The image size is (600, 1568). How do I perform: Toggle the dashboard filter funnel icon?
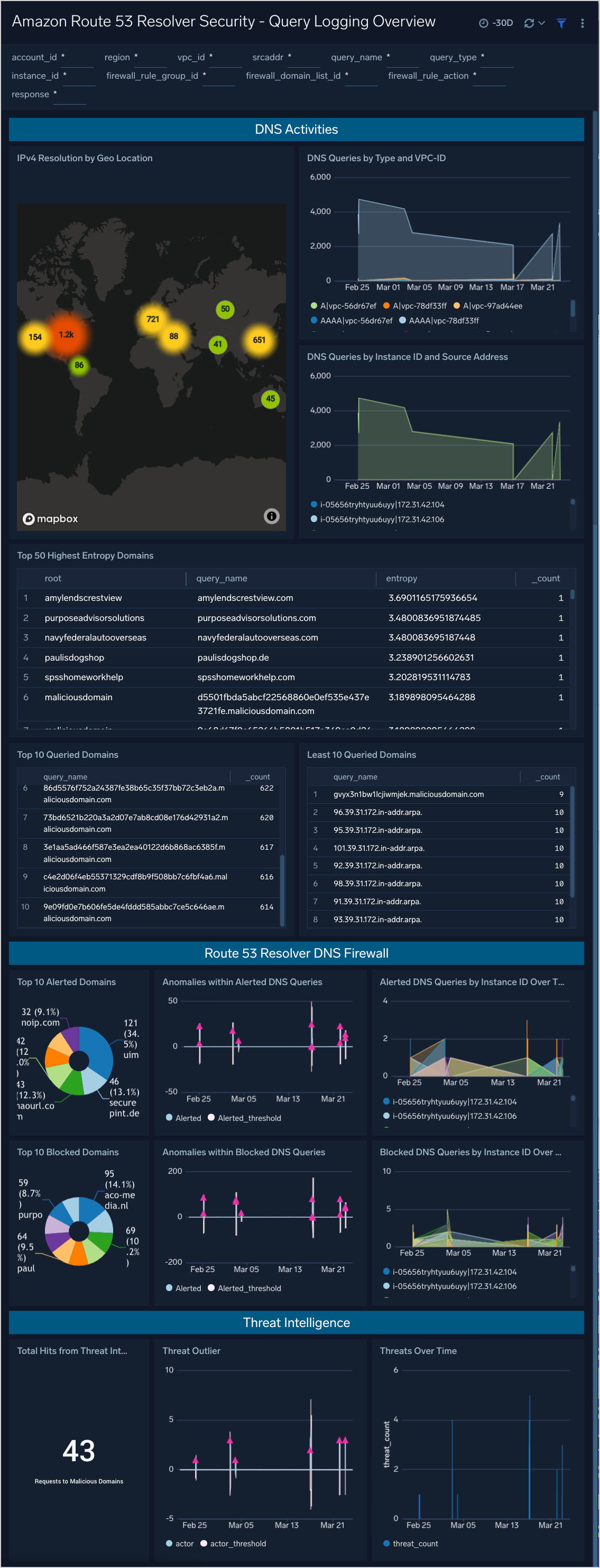pos(561,23)
